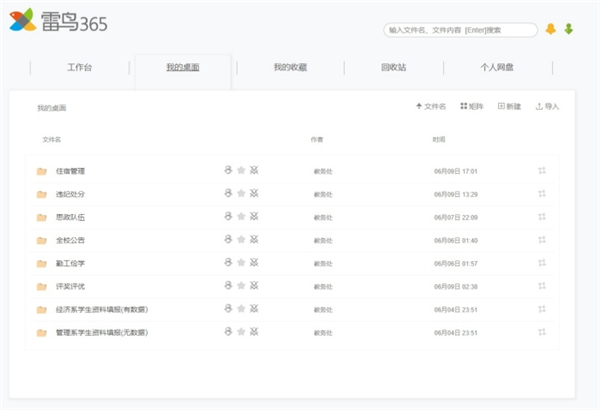Switch to 矩阵 grid view
Screen dimensions: 600x410
click(x=471, y=106)
